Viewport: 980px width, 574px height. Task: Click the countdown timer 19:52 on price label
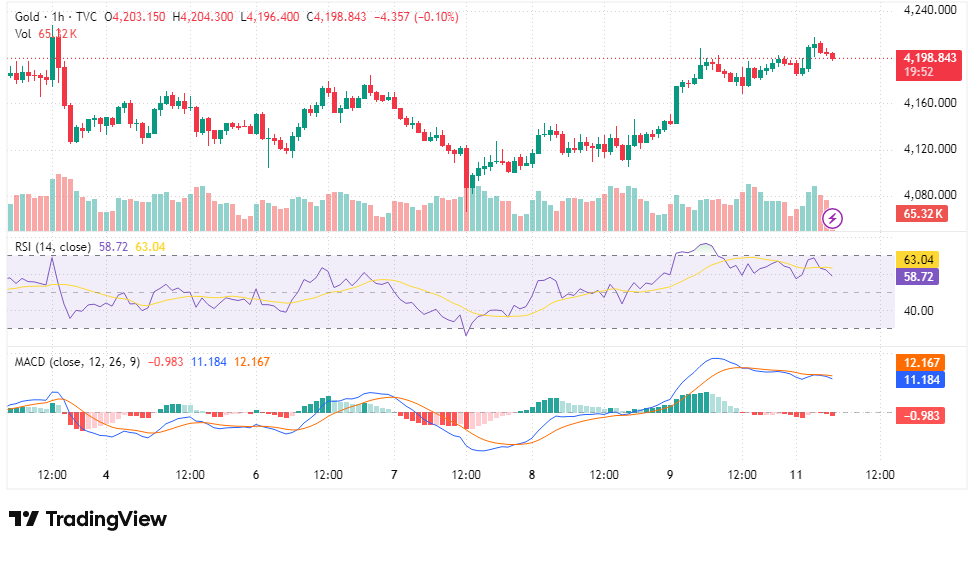point(919,72)
